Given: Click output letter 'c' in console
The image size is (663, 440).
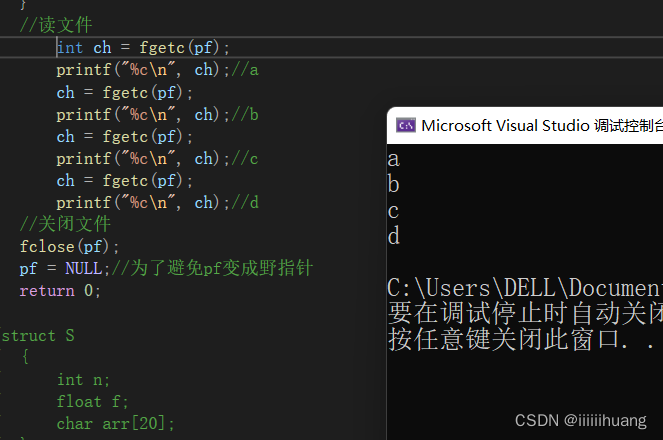Looking at the screenshot, I should pyautogui.click(x=393, y=211).
